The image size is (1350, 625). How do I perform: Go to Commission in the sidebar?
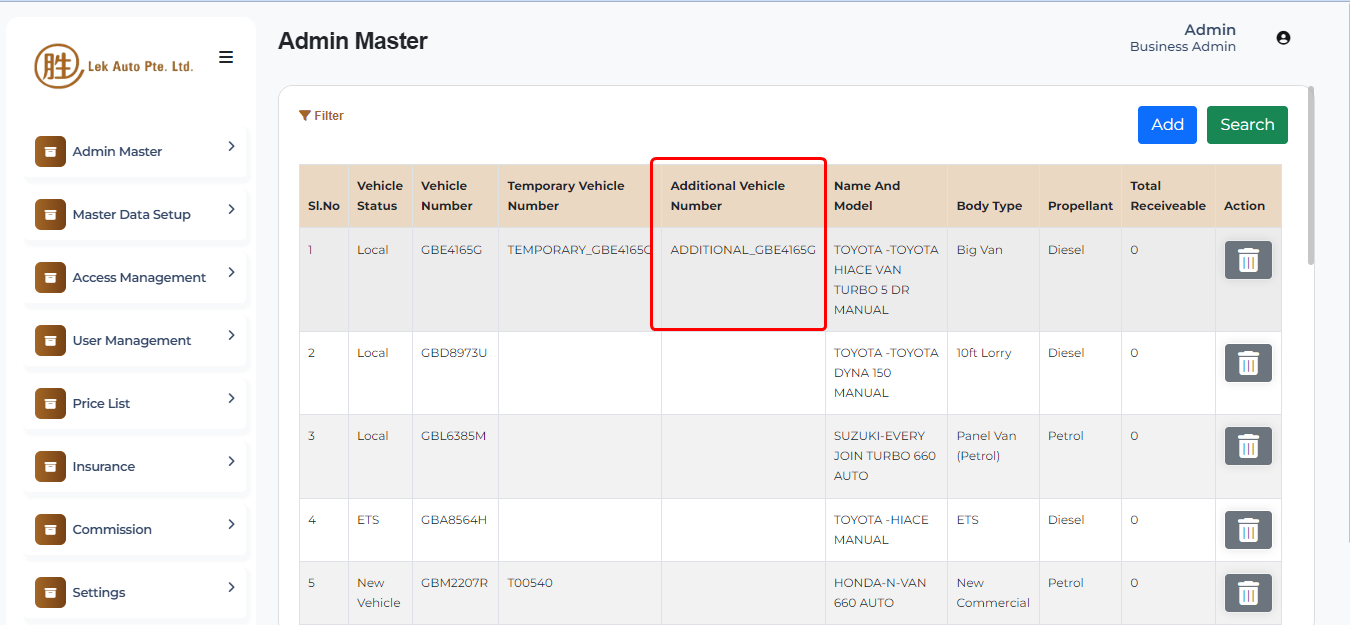point(112,529)
